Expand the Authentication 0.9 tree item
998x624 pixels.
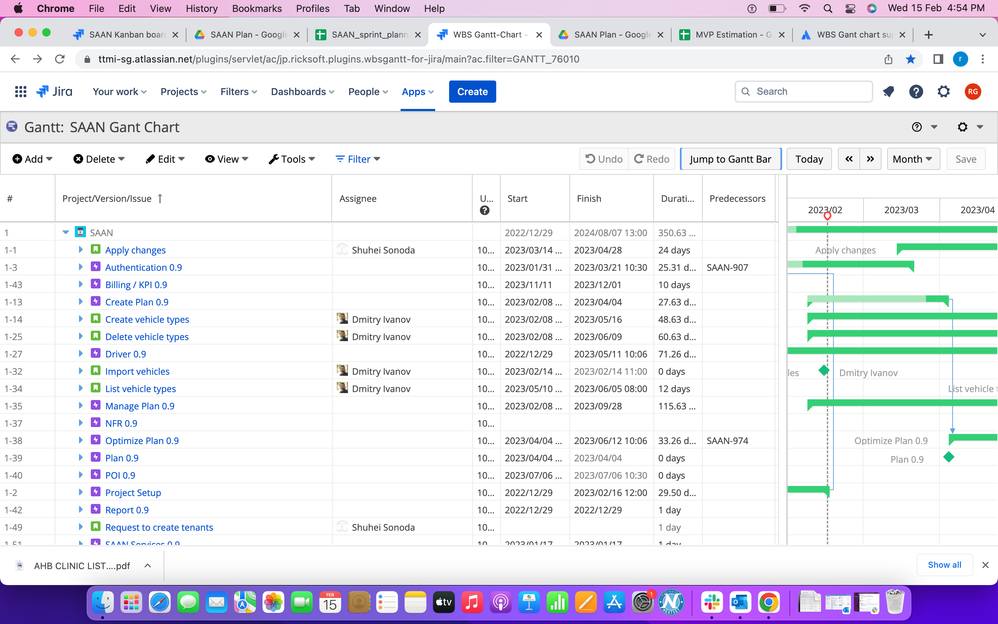(x=82, y=267)
